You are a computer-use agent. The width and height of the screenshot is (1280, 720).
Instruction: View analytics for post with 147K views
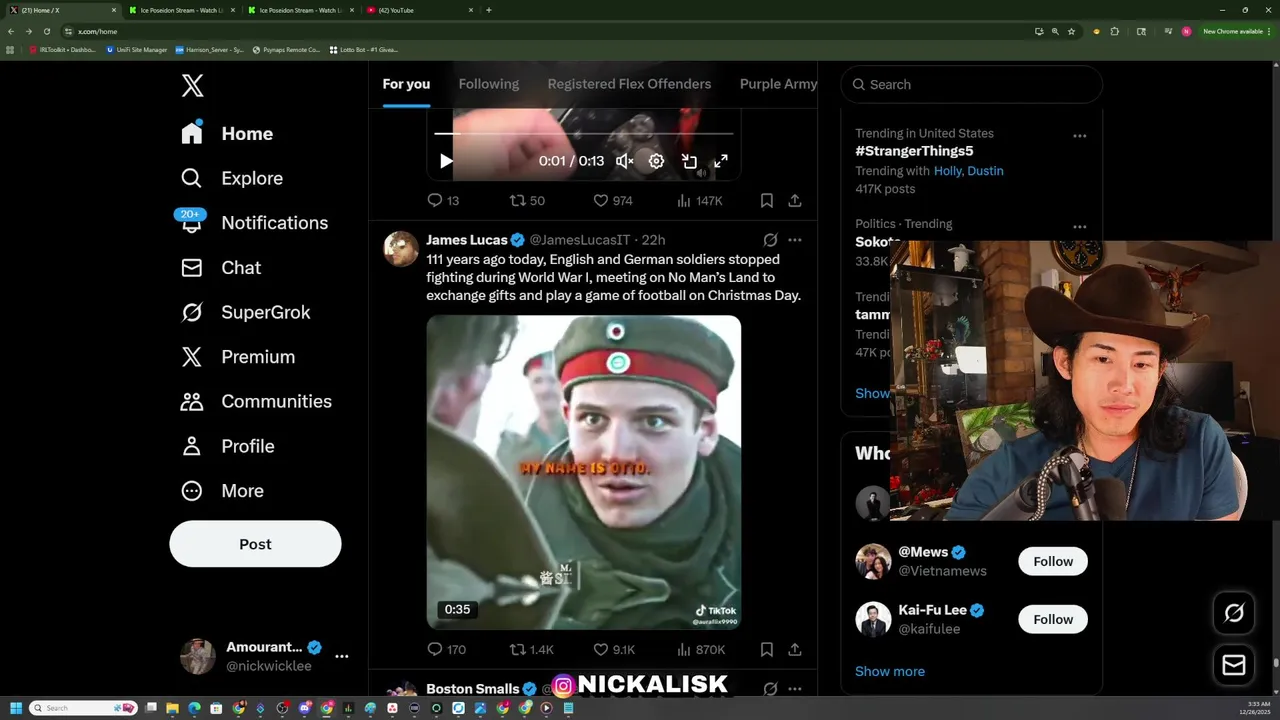point(699,200)
